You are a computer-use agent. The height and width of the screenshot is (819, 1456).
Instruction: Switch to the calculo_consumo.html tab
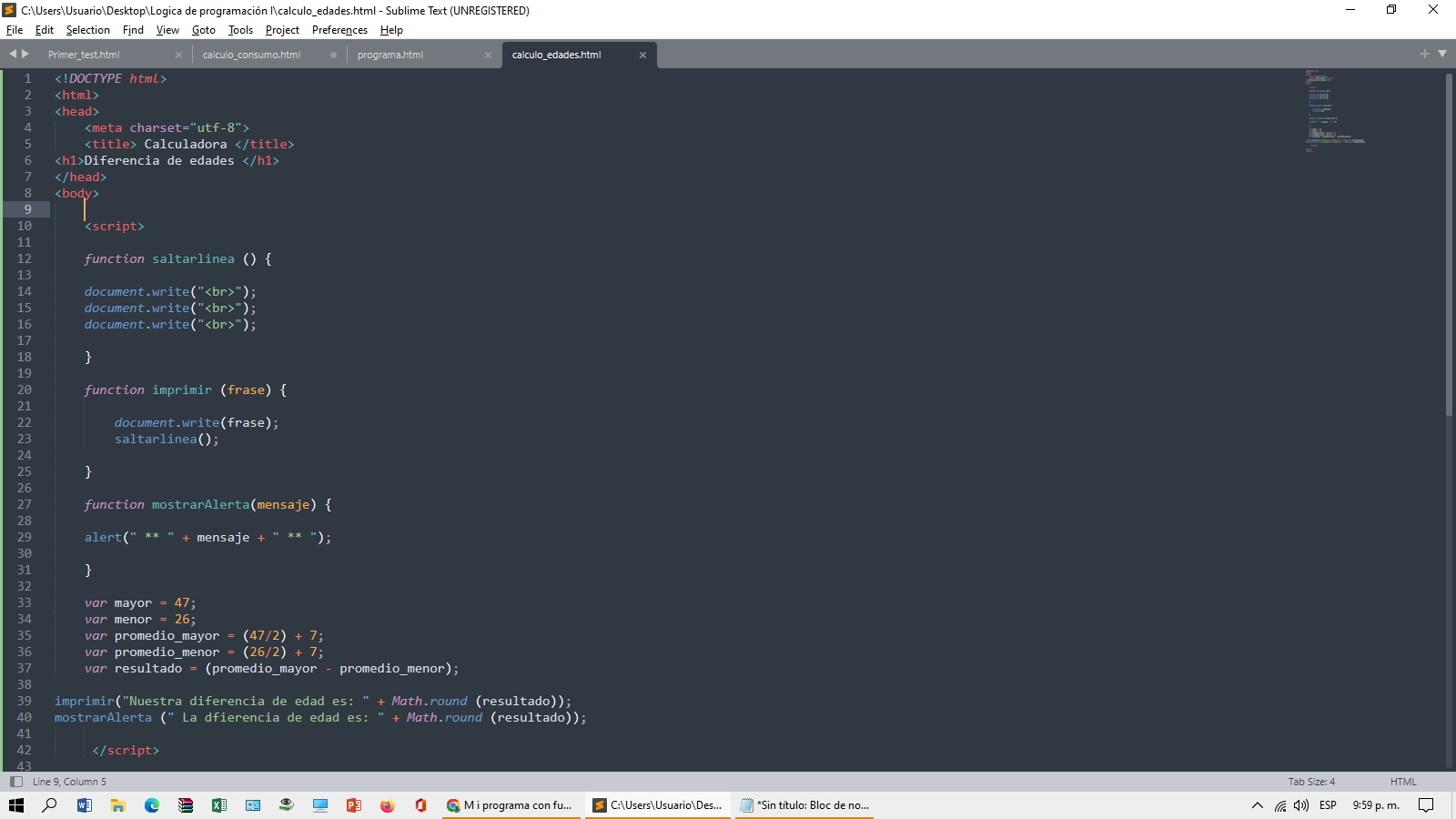click(x=251, y=55)
